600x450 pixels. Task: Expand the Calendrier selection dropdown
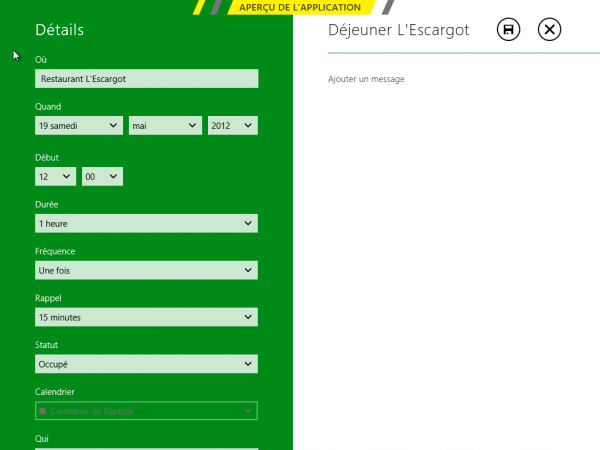tap(146, 411)
